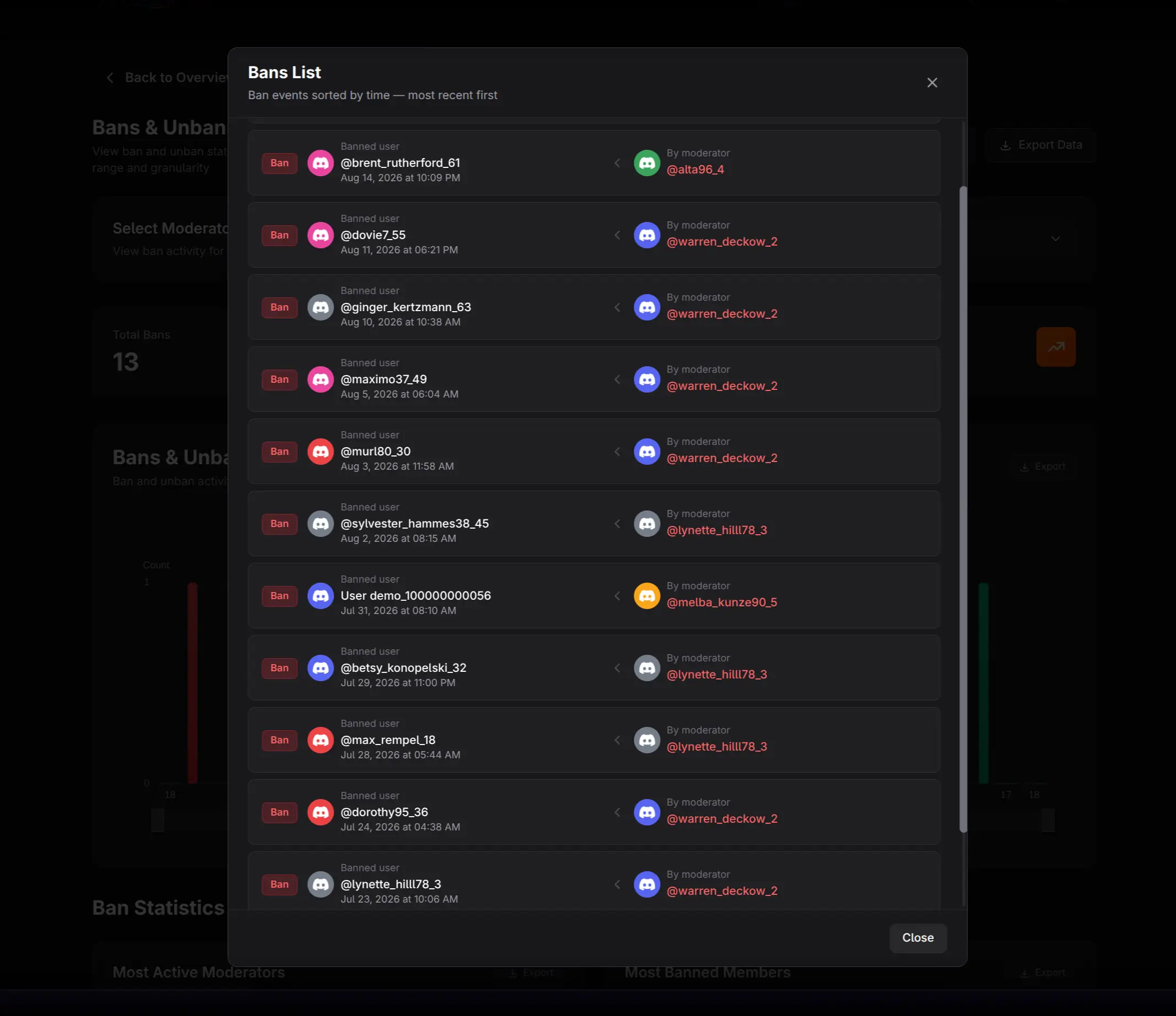Click chevron arrow in @maximo37_49 row
The image size is (1176, 1016).
point(617,379)
